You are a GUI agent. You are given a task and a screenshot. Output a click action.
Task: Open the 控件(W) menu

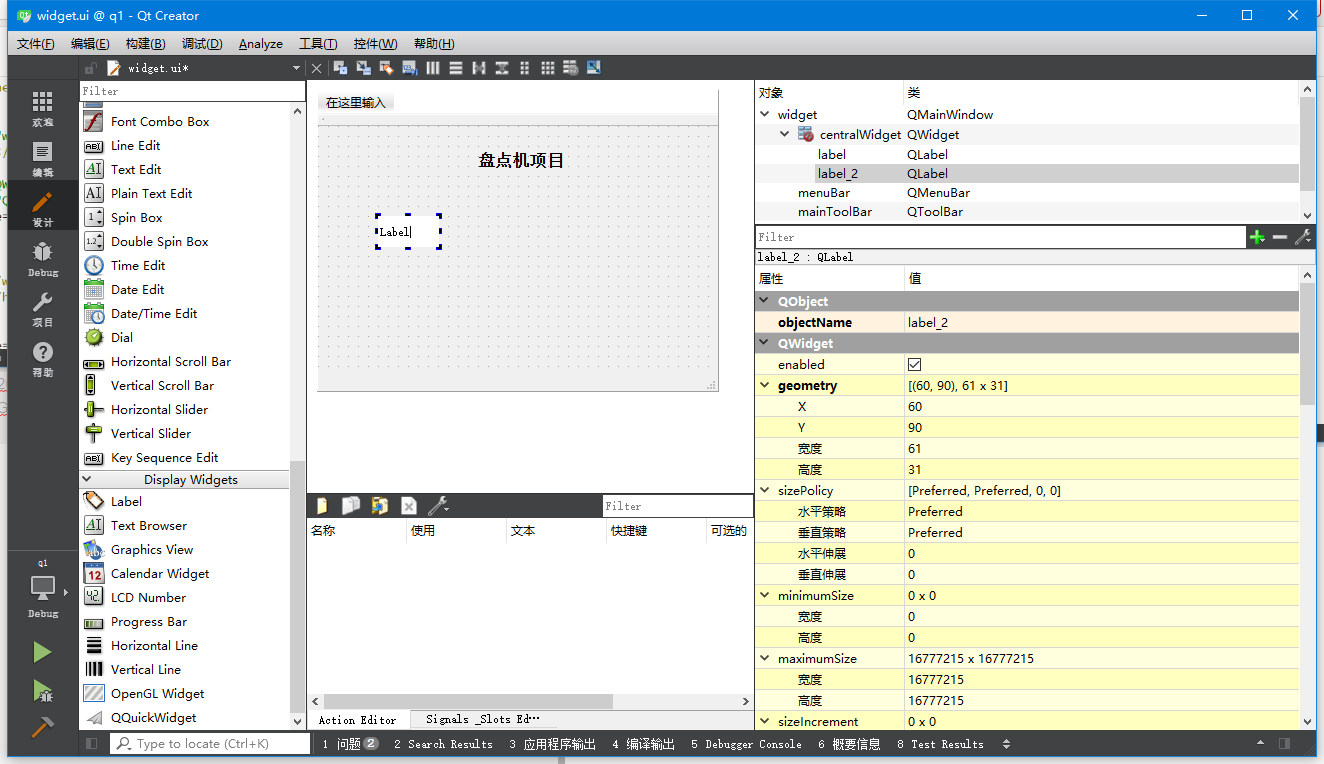click(375, 43)
